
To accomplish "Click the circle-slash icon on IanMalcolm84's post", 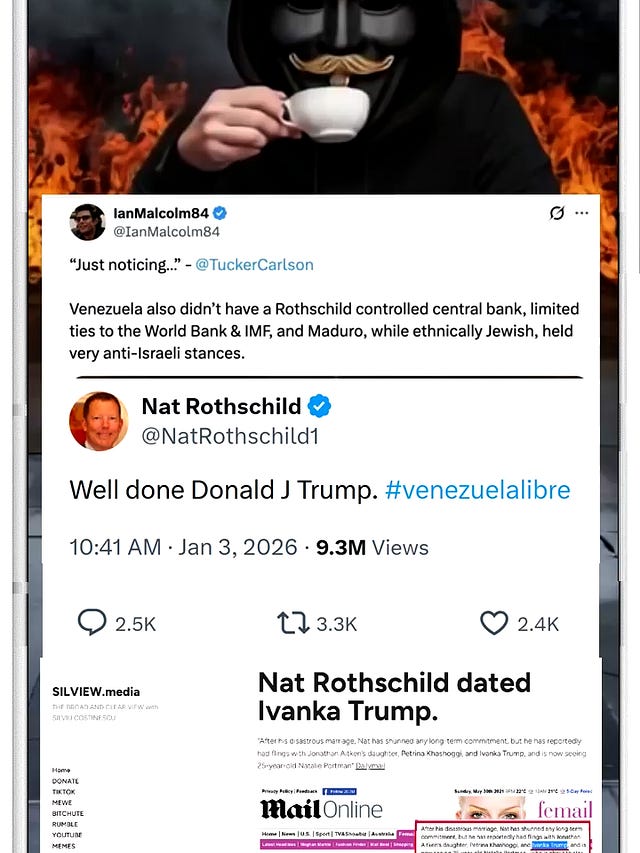I will [x=557, y=213].
